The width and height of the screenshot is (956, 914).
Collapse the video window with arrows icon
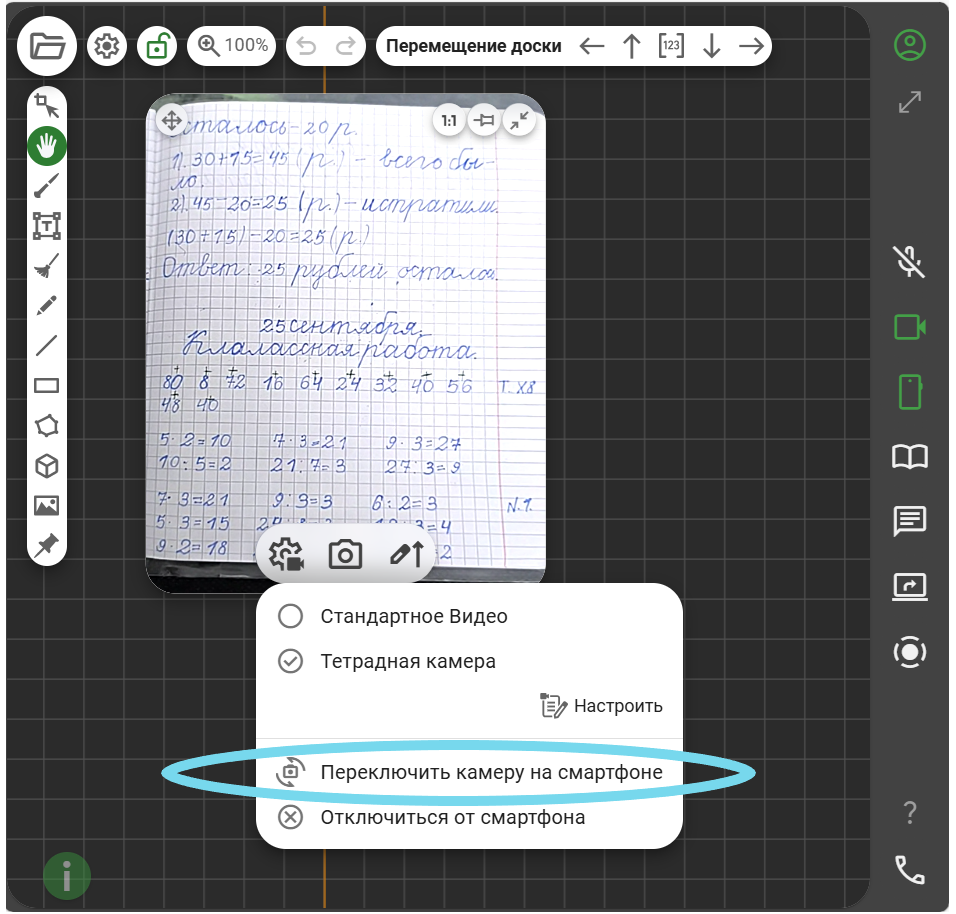[517, 121]
